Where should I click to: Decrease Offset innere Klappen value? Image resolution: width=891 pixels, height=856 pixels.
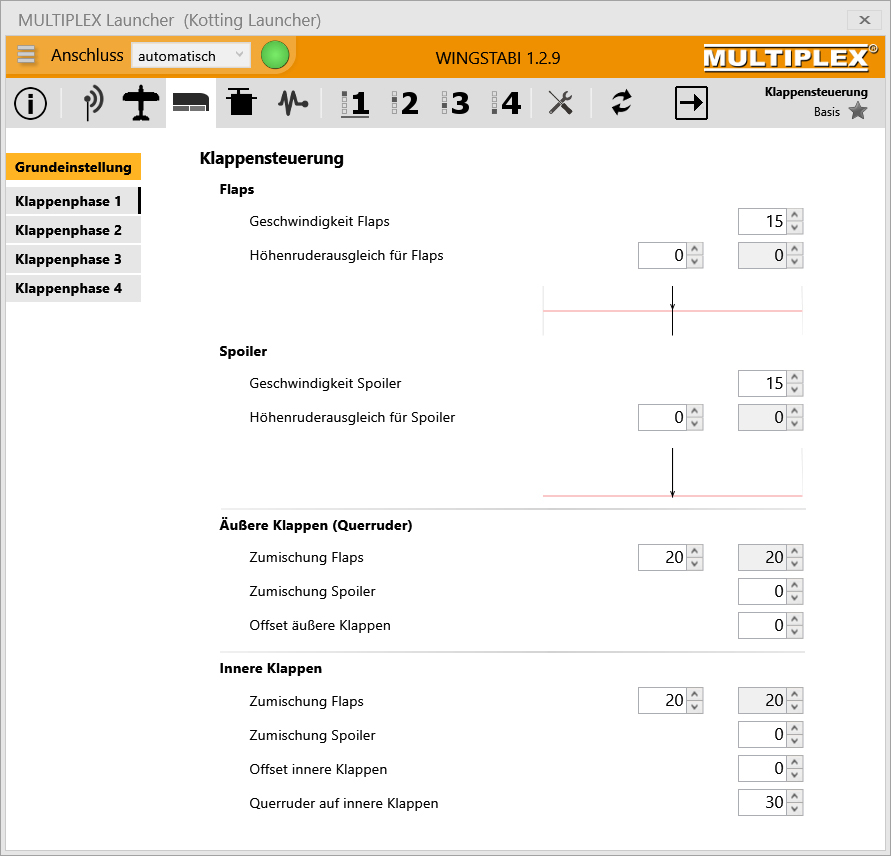coord(795,775)
